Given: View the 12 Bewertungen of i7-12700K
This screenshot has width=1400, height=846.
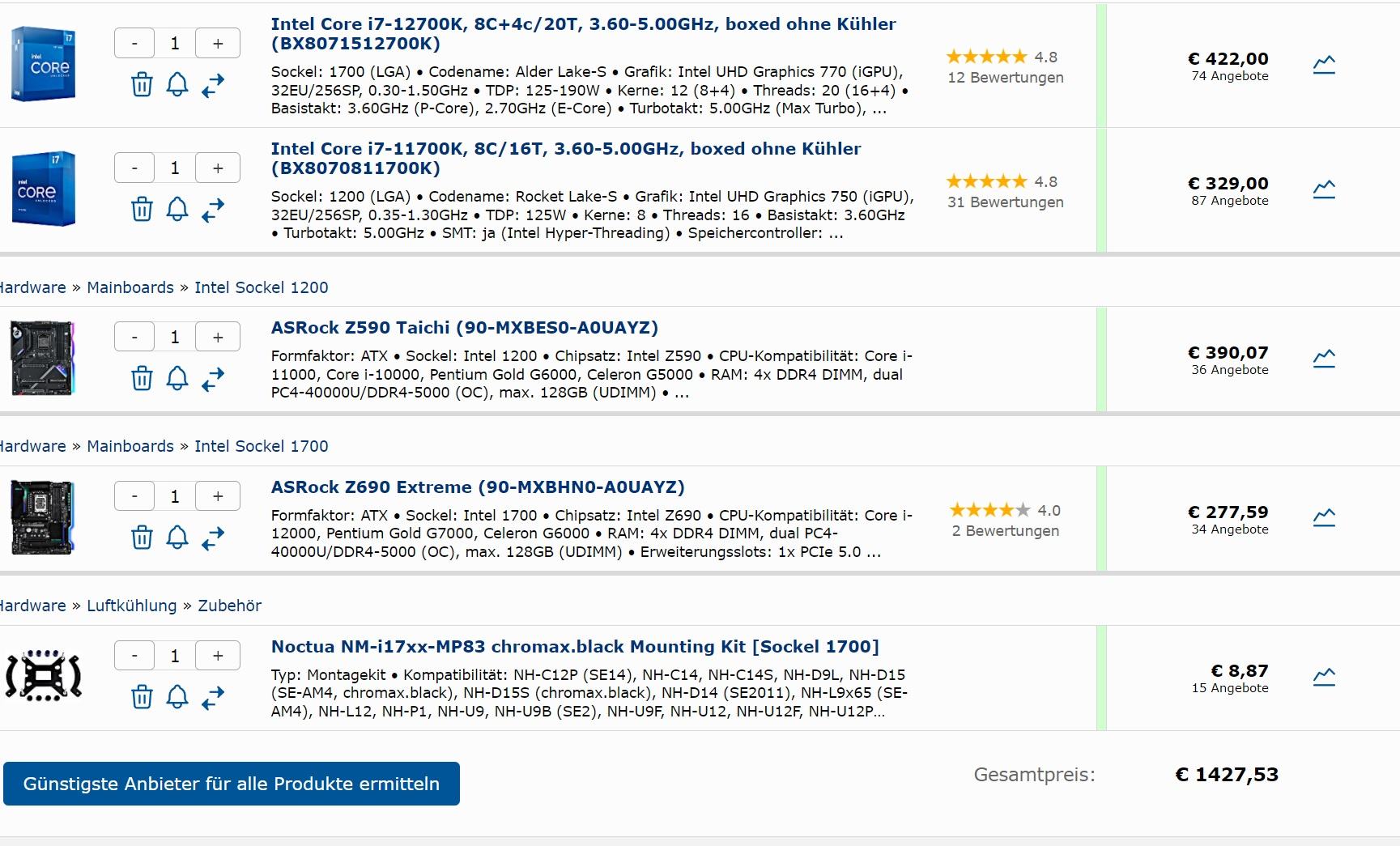Looking at the screenshot, I should (1006, 78).
